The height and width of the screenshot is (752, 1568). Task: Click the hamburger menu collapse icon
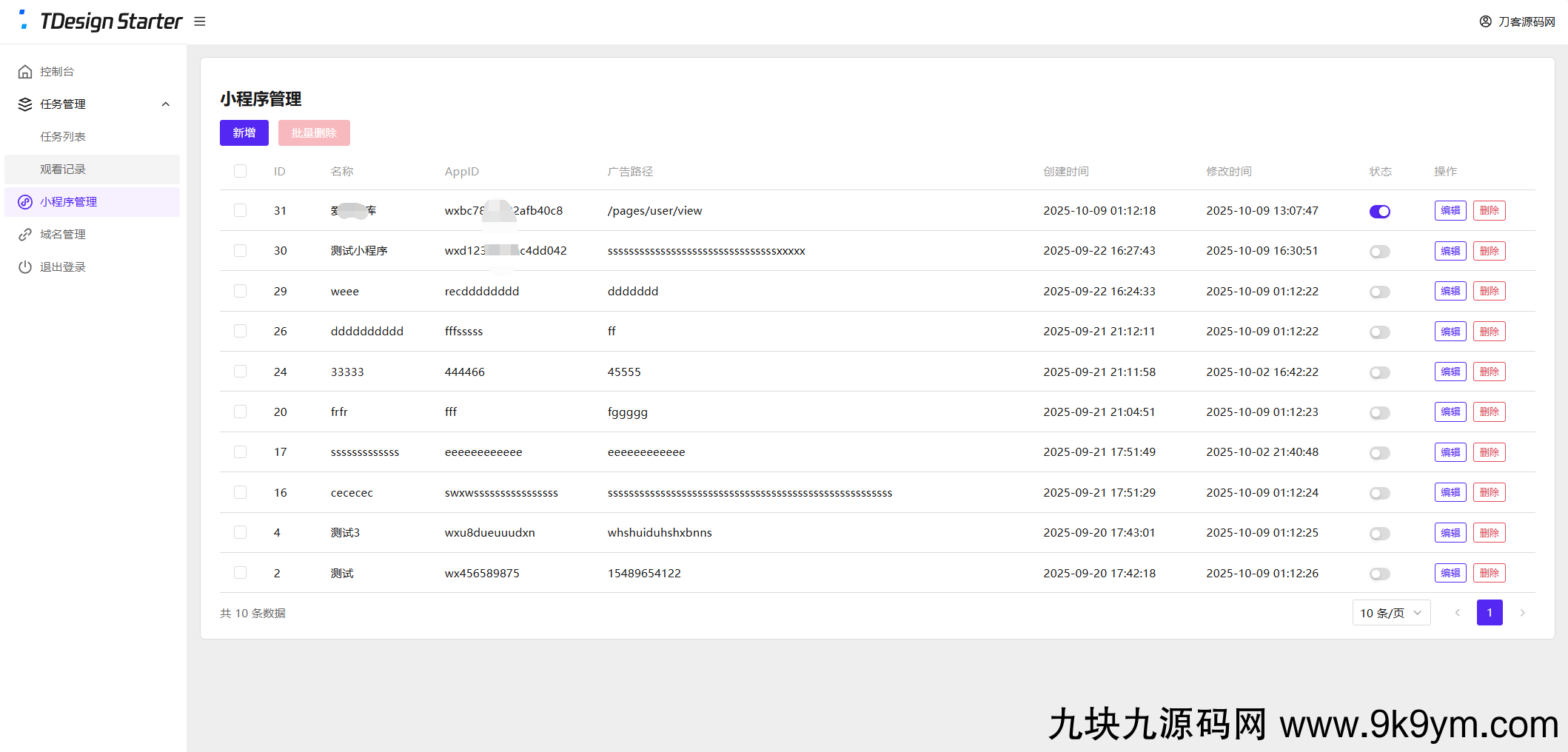200,21
